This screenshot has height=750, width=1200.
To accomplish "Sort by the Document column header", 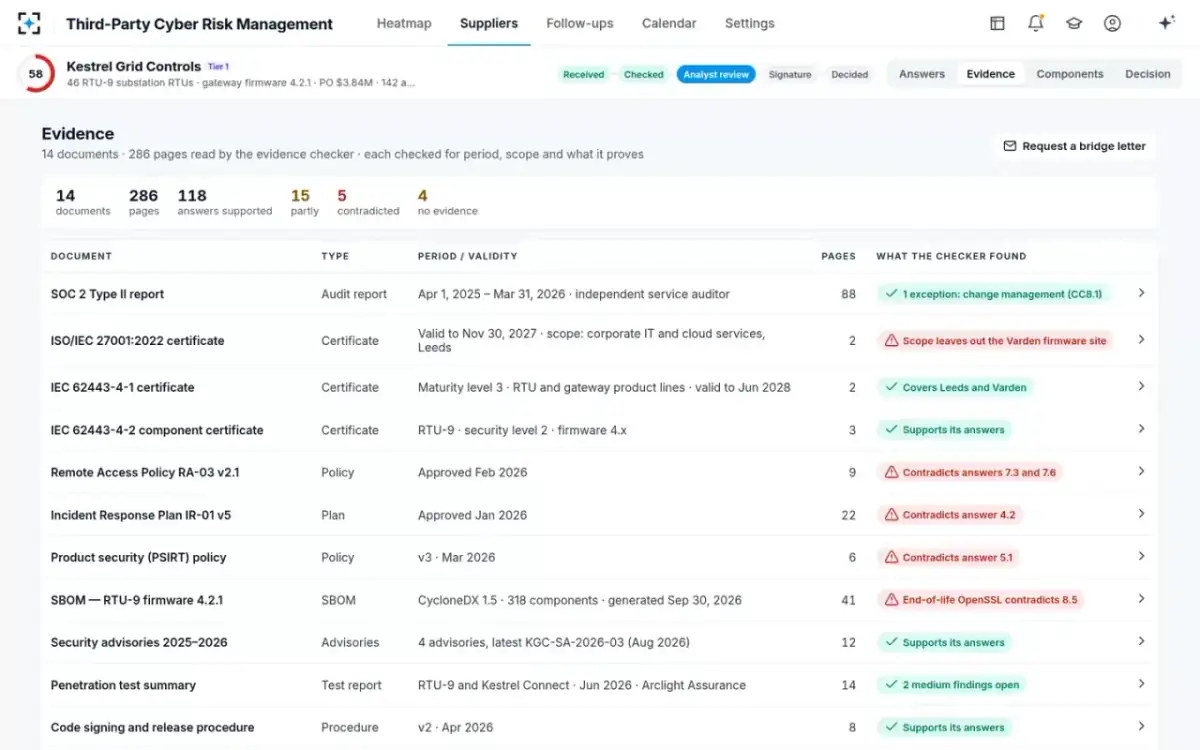I will (81, 256).
